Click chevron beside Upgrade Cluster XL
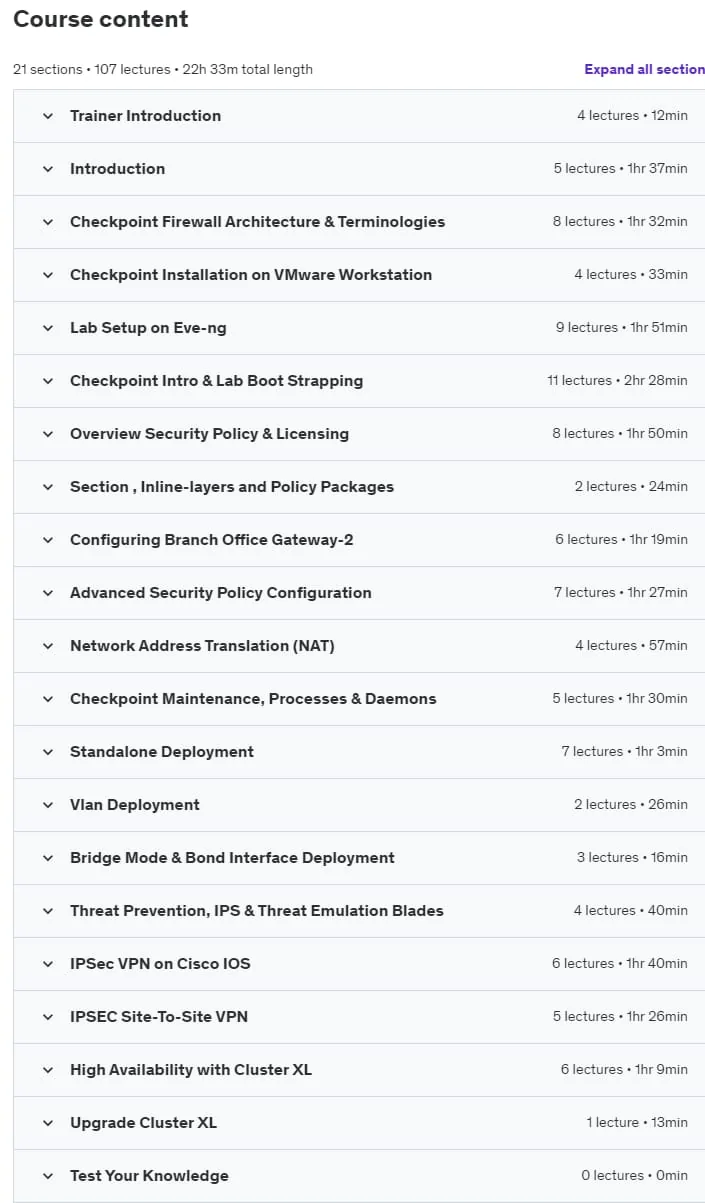 47,1123
